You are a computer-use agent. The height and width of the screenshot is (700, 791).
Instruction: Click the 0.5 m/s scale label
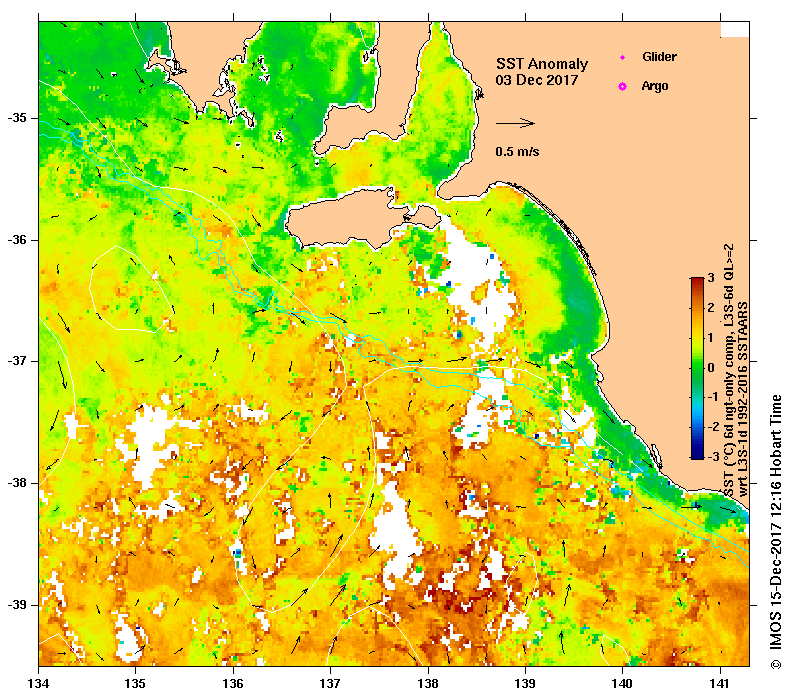pyautogui.click(x=517, y=151)
